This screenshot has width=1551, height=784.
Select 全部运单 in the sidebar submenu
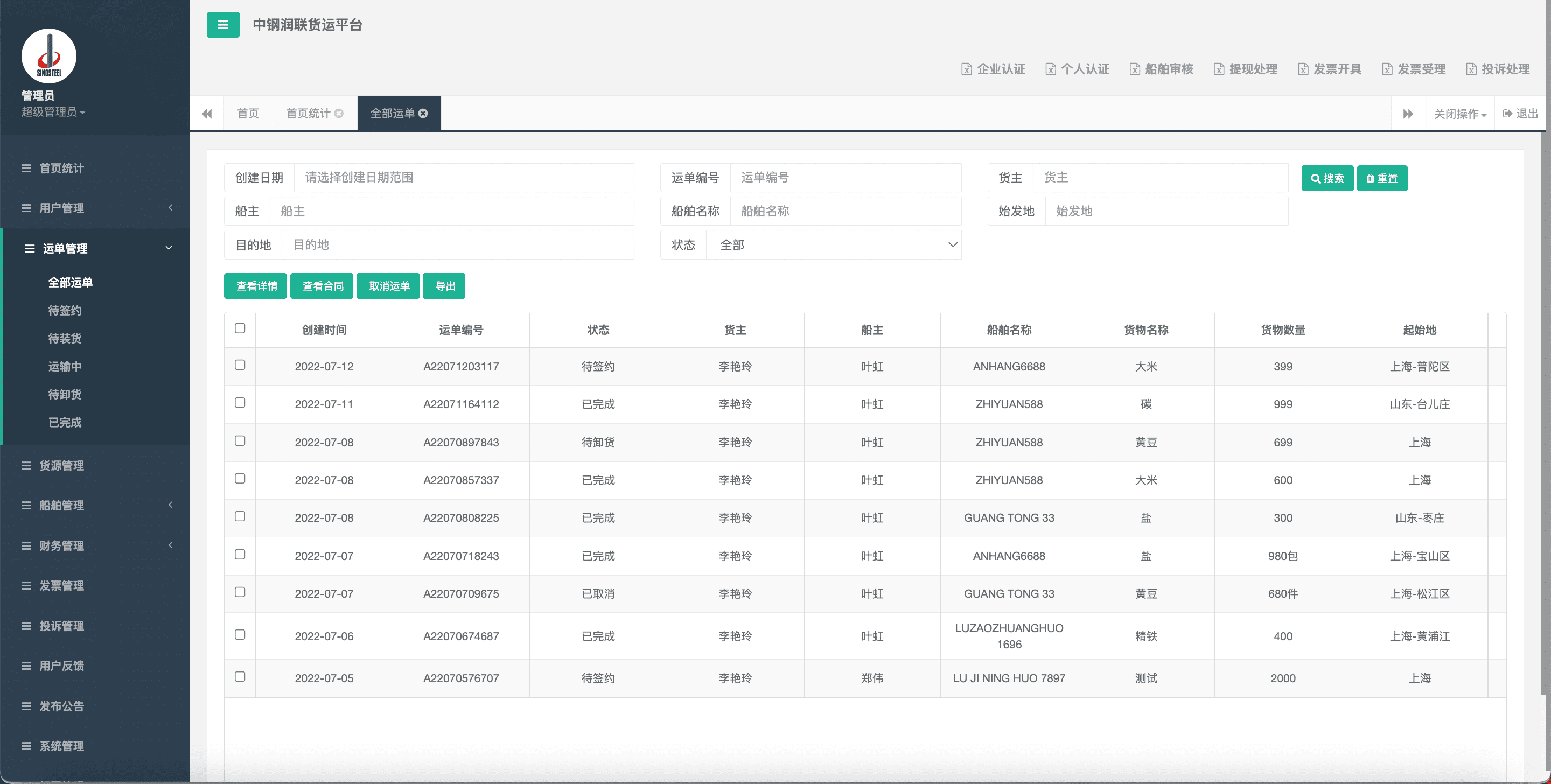click(x=71, y=282)
